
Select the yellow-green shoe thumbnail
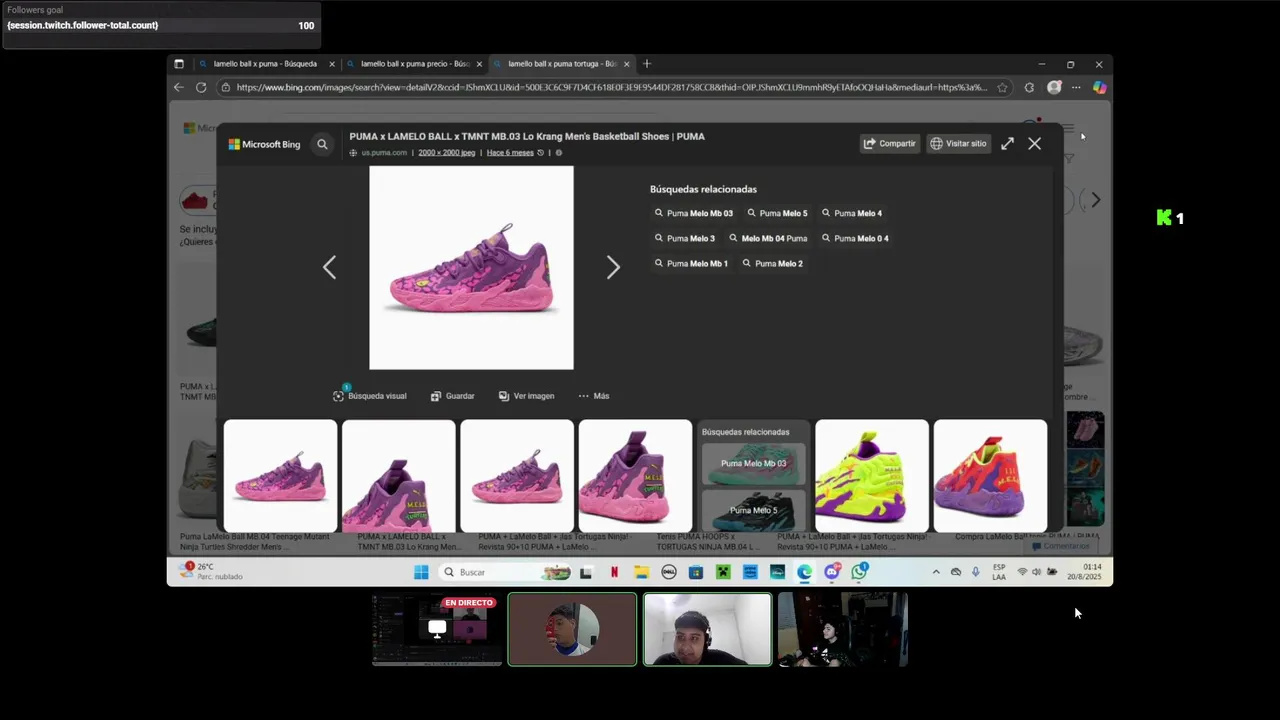point(872,476)
